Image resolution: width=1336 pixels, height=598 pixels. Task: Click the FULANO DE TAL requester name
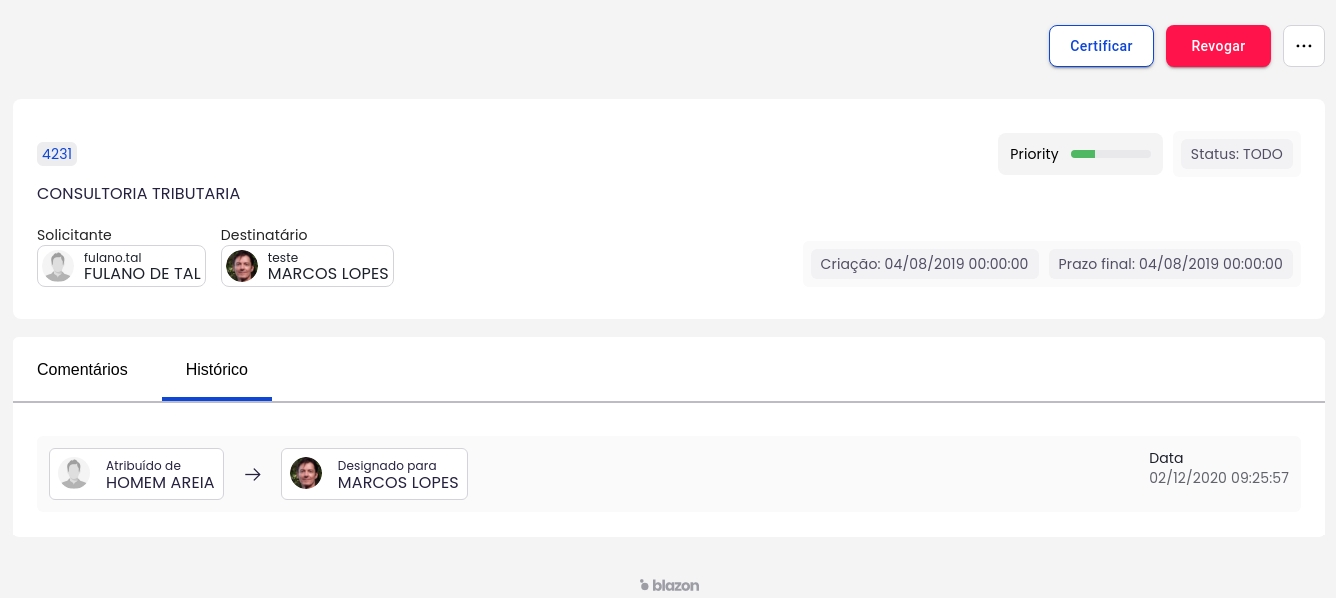[142, 274]
